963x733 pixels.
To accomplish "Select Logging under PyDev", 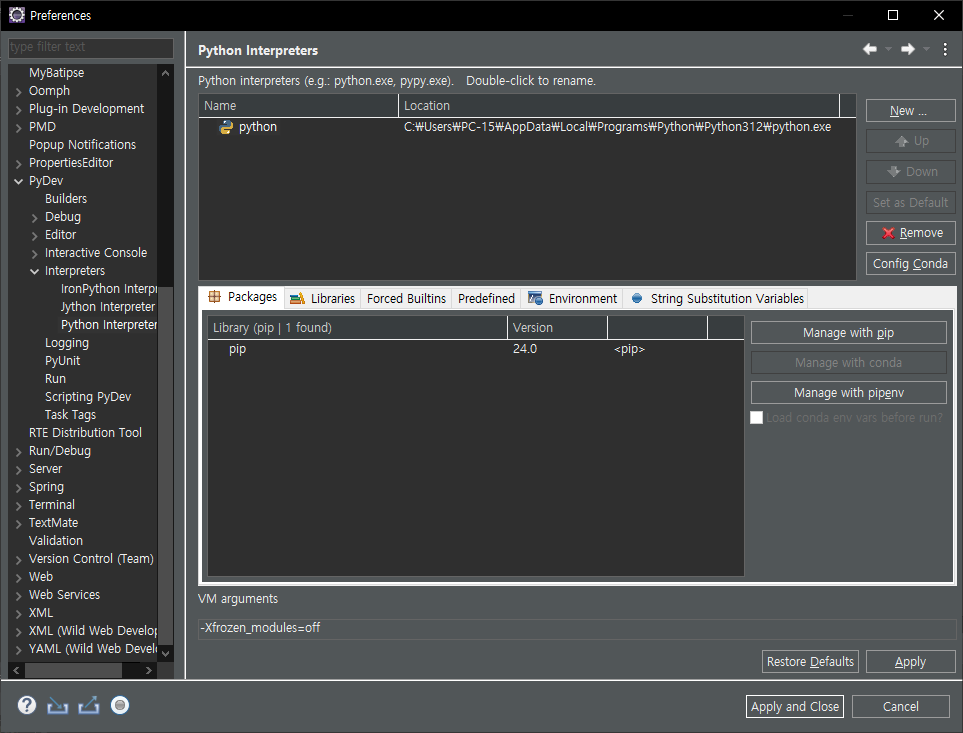I will tap(67, 343).
